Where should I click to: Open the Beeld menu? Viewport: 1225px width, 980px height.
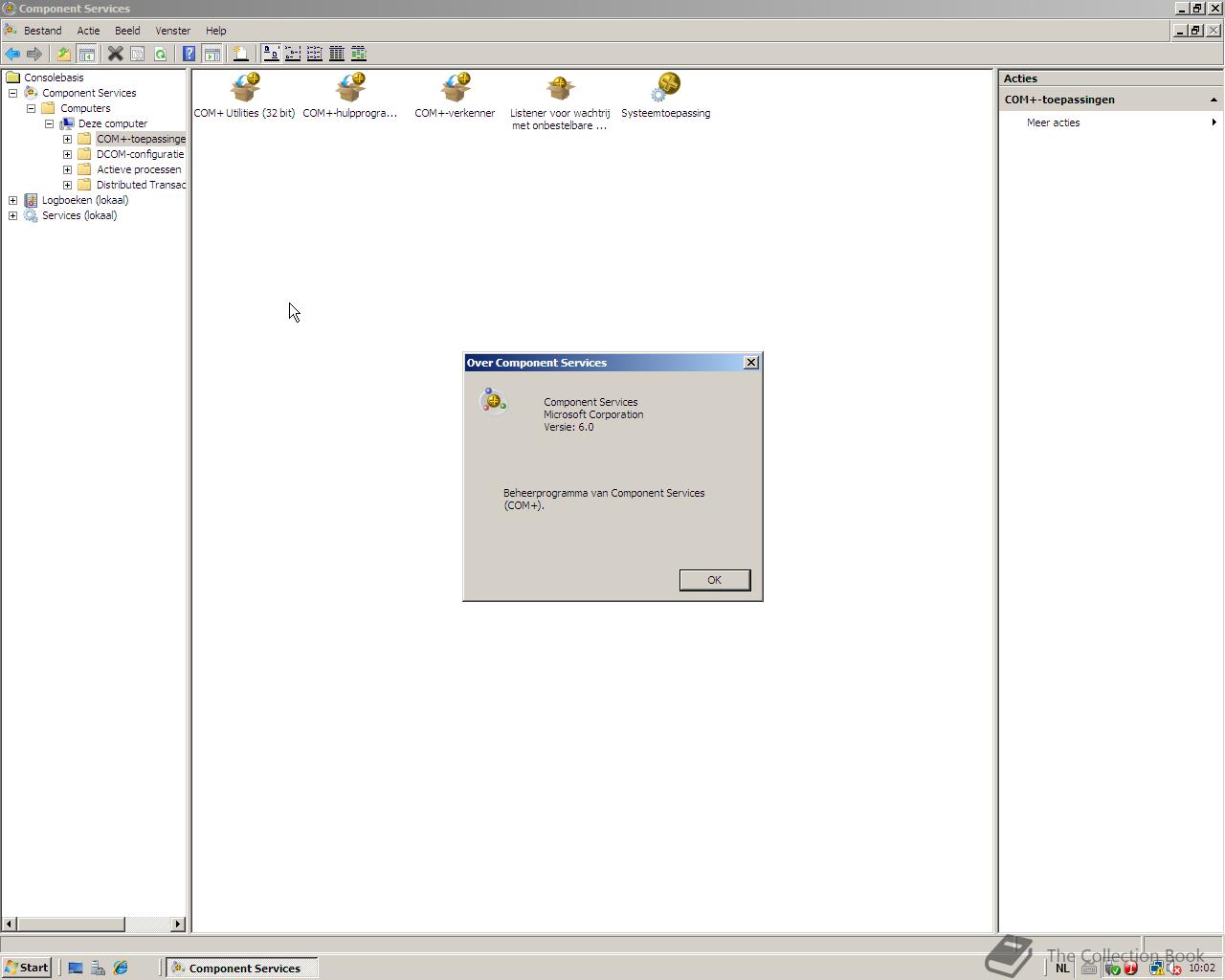(x=127, y=31)
